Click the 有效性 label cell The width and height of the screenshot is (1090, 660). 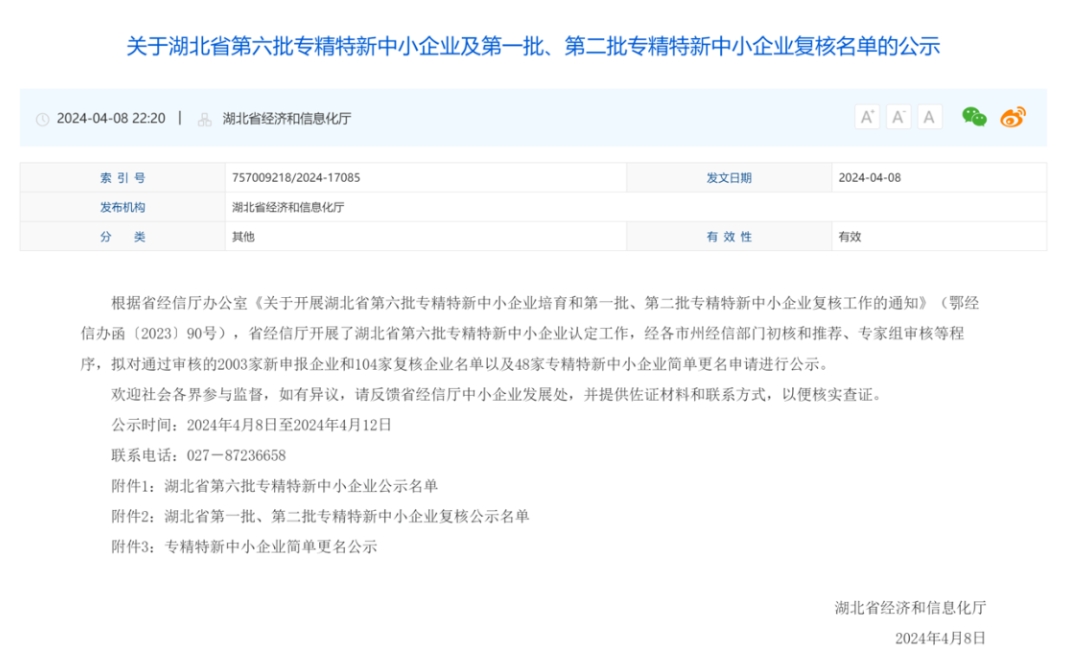pos(729,236)
